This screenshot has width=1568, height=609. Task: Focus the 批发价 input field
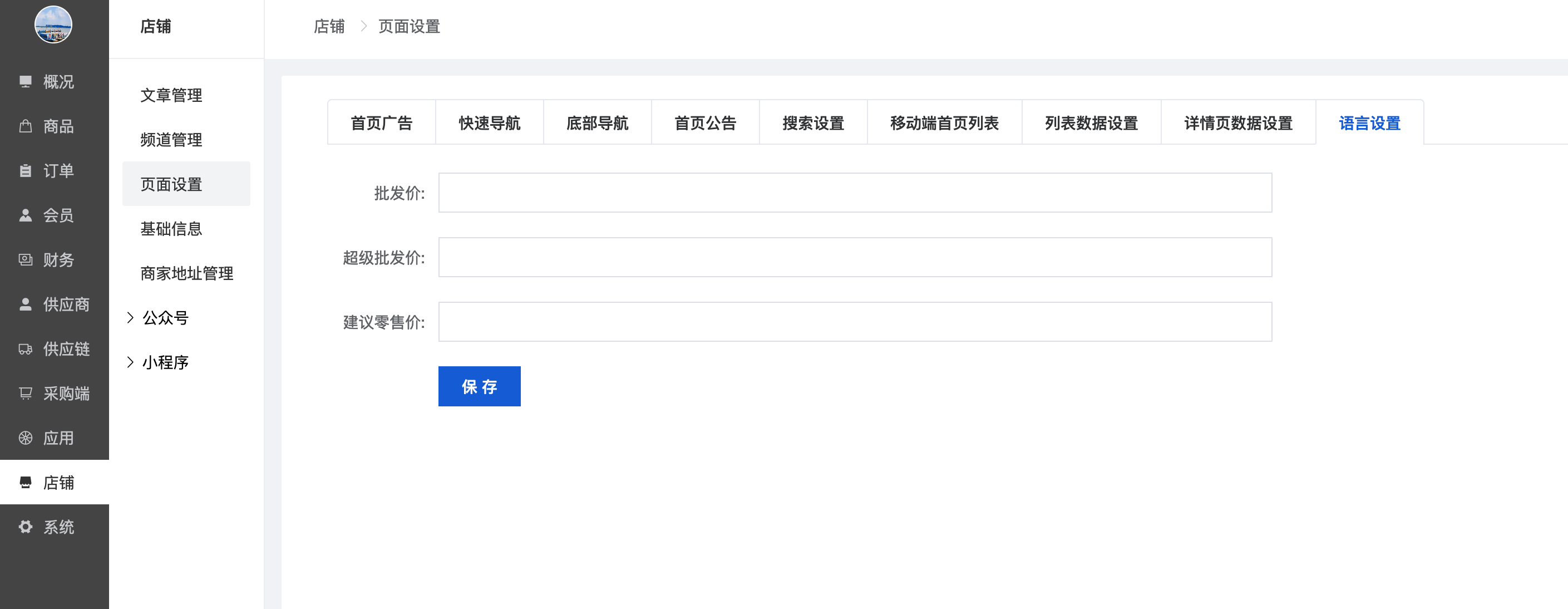tap(855, 193)
